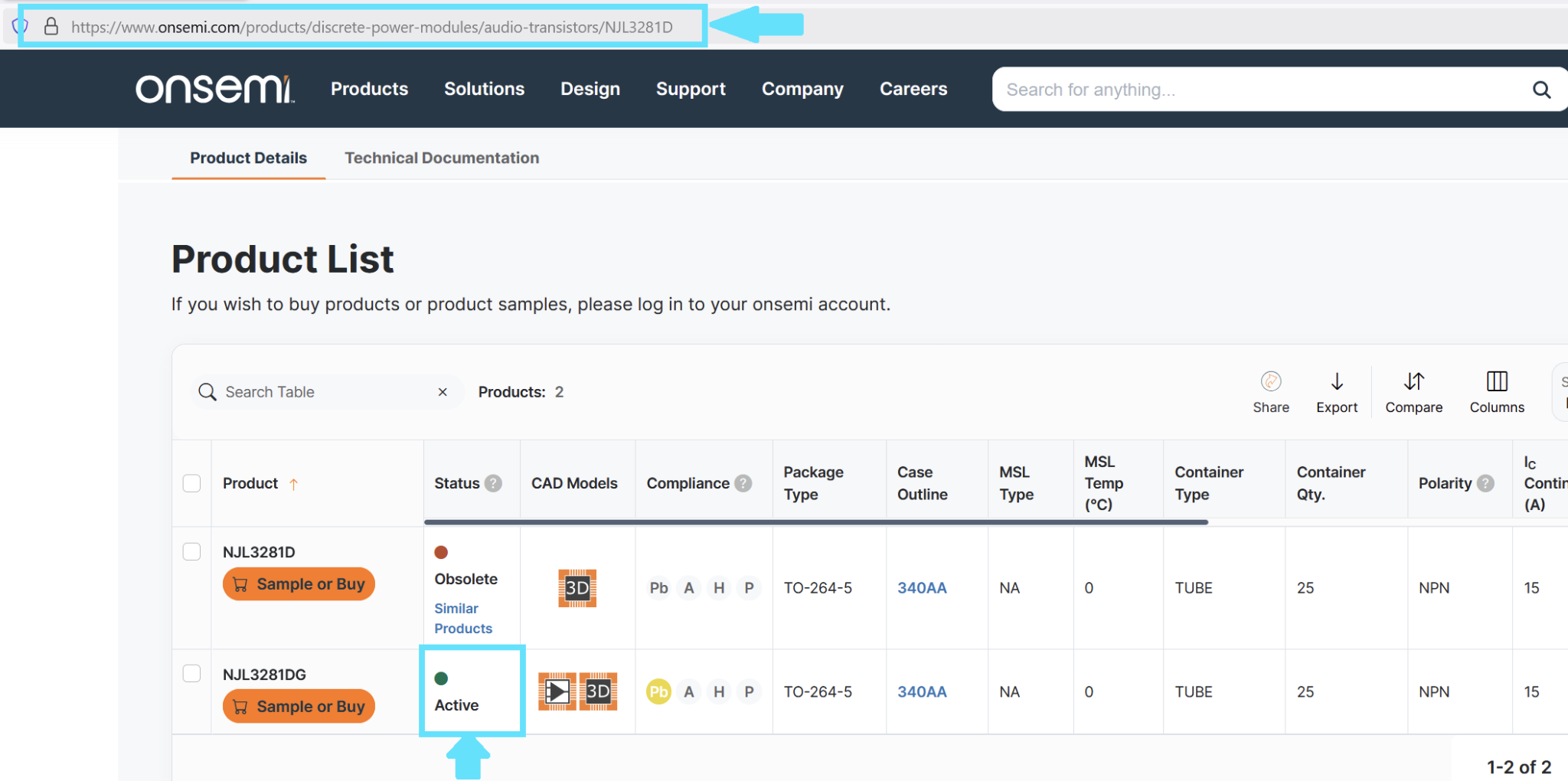Viewport: 1568px width, 781px height.
Task: Click the NJL3281D product name
Action: (259, 552)
